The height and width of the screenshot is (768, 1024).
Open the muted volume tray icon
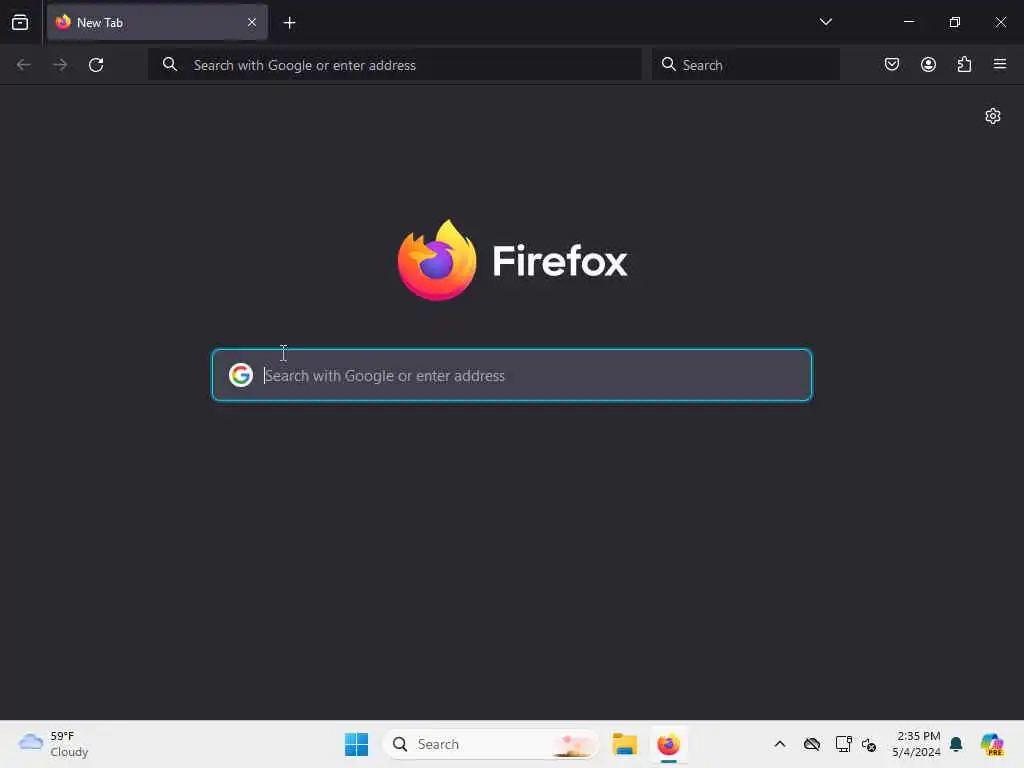[x=869, y=744]
